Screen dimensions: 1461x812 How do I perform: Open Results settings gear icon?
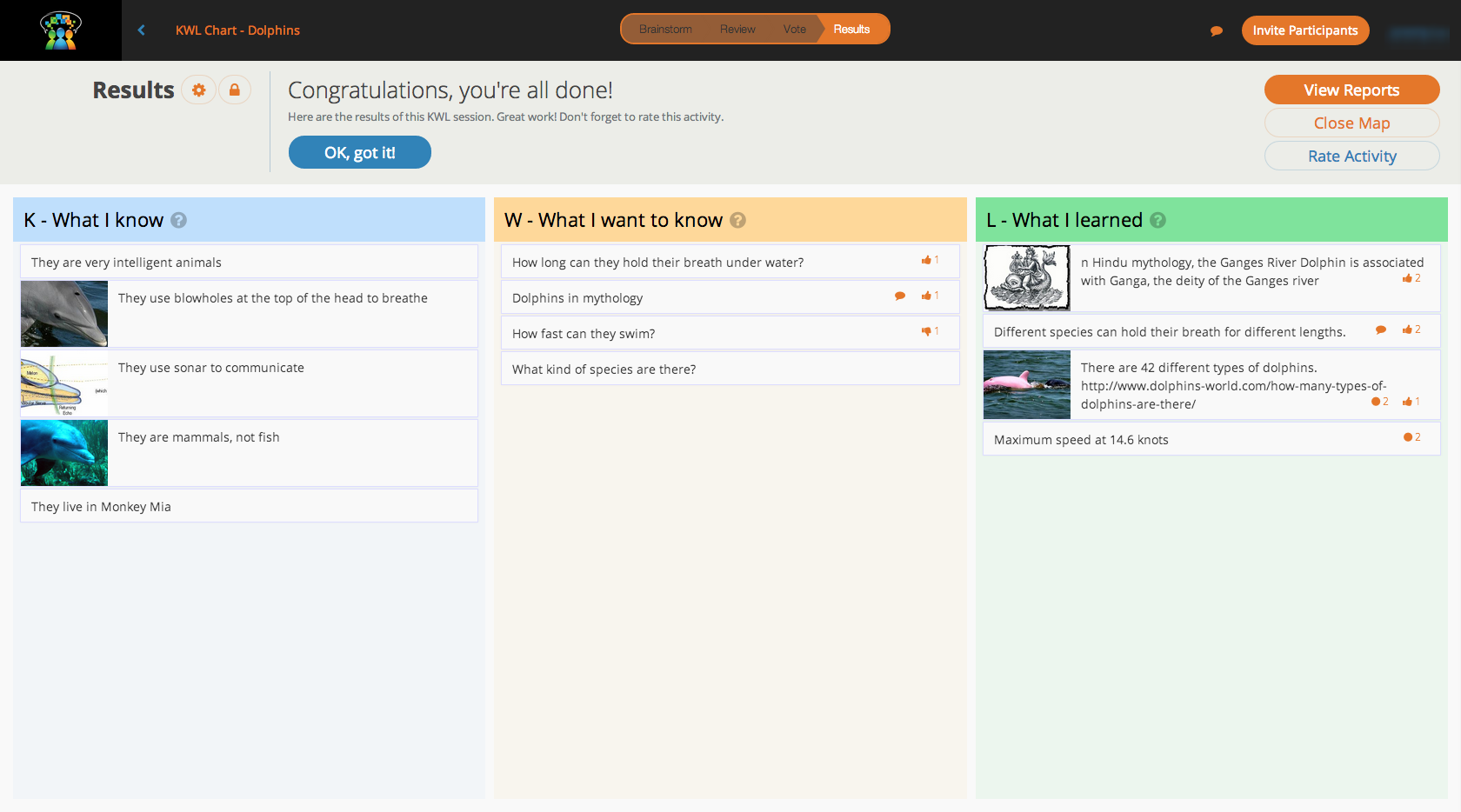[199, 90]
